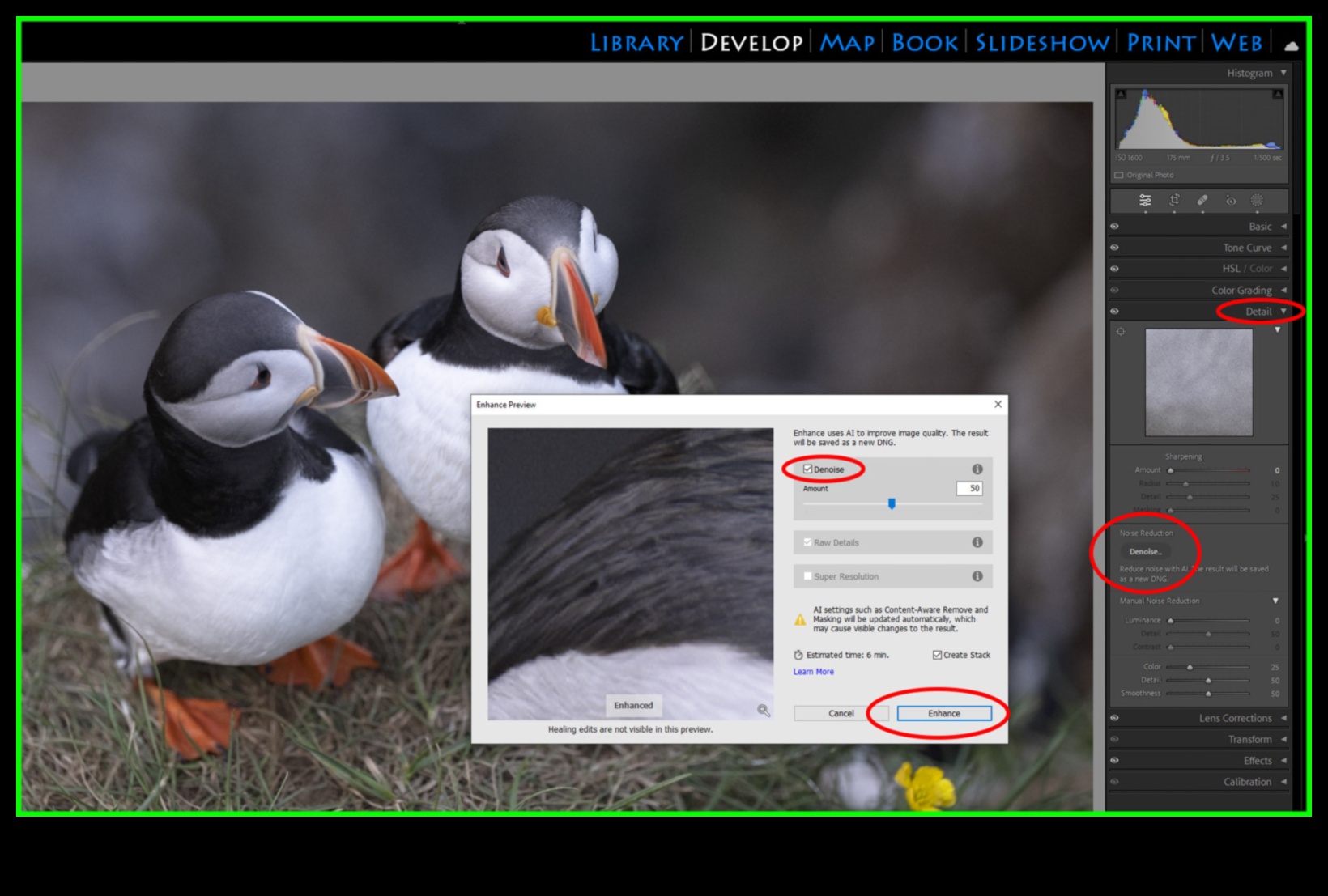1328x896 pixels.
Task: Click the cloud sync icon top right
Action: point(1292,45)
